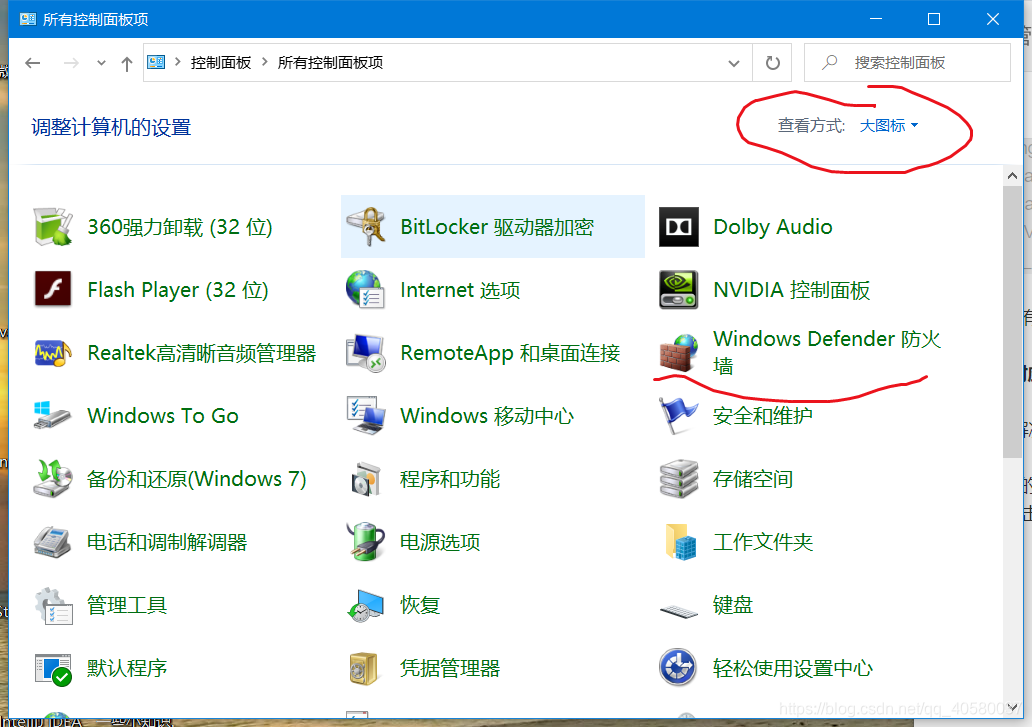Expand the chevron before 控制面板 breadcrumb
This screenshot has height=727, width=1032.
(177, 62)
